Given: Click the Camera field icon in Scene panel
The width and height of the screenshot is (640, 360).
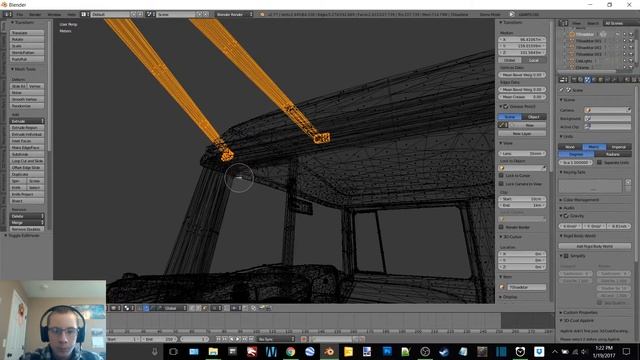Looking at the screenshot, I should (x=588, y=110).
